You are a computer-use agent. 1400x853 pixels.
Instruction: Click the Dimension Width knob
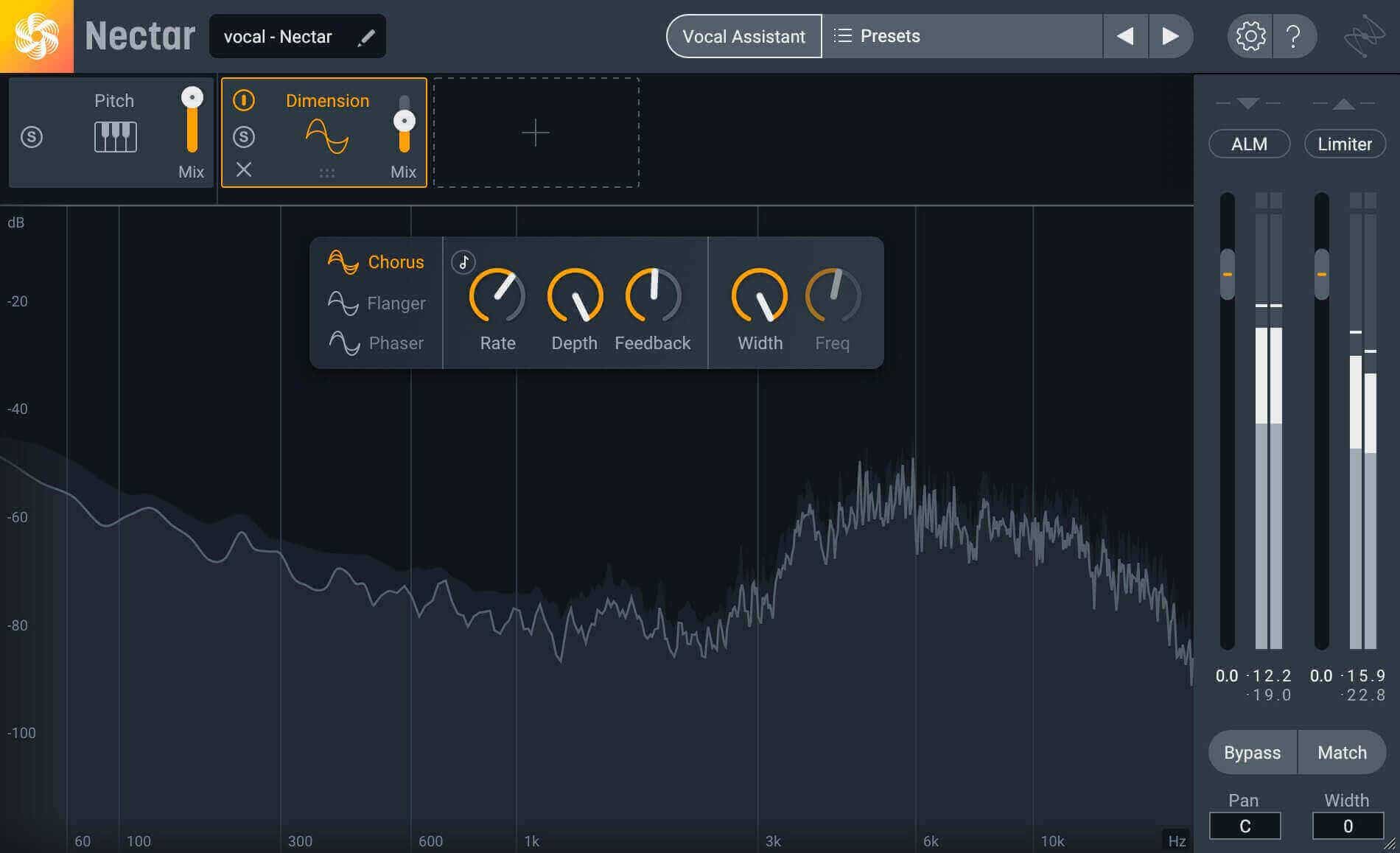tap(760, 296)
